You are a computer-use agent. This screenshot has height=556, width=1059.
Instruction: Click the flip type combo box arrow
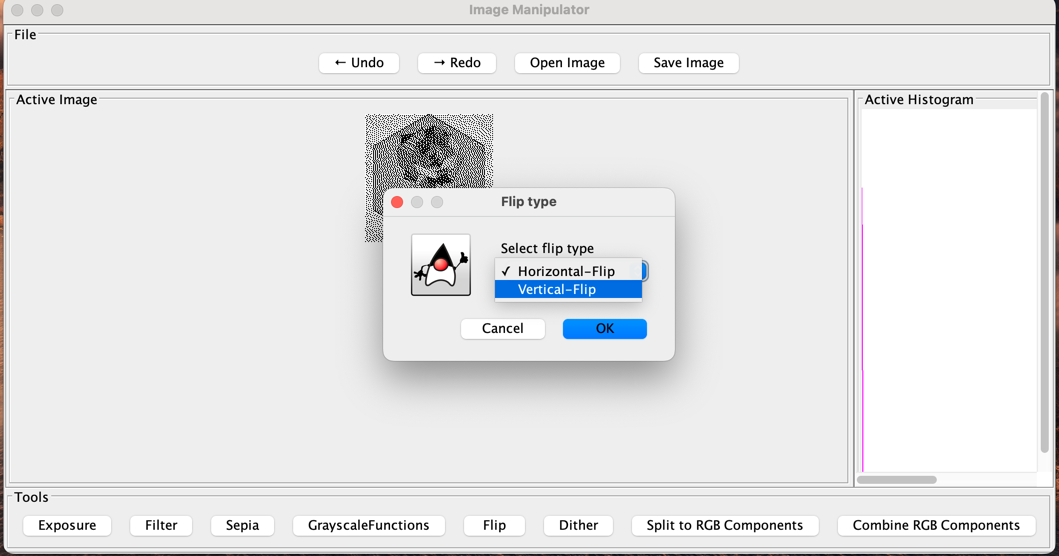[645, 271]
